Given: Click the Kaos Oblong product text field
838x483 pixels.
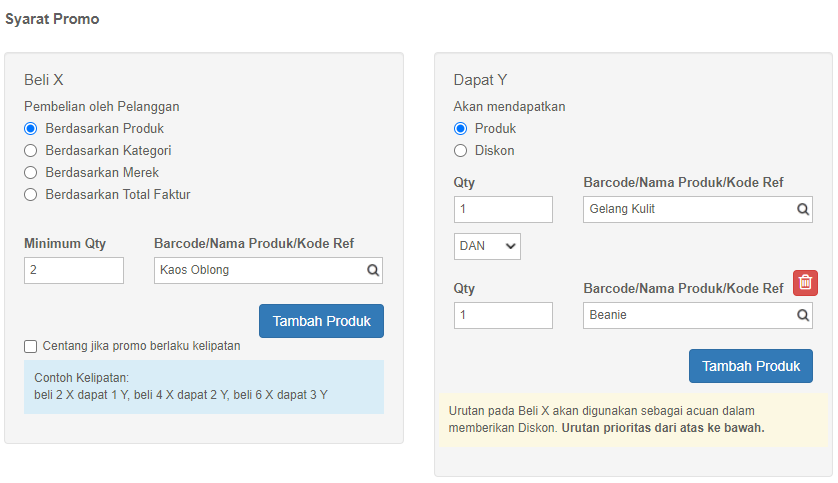Looking at the screenshot, I should [268, 270].
